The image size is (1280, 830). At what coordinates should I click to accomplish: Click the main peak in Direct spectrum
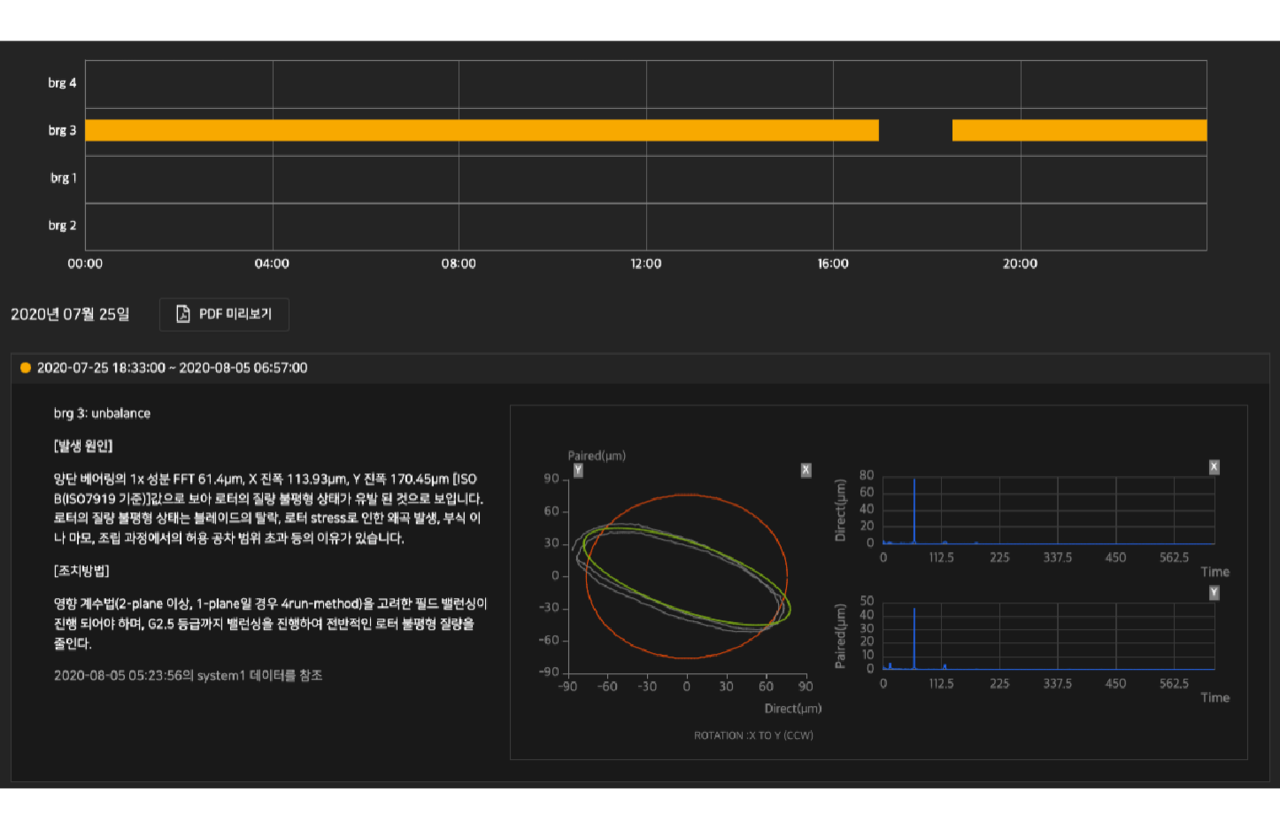914,510
